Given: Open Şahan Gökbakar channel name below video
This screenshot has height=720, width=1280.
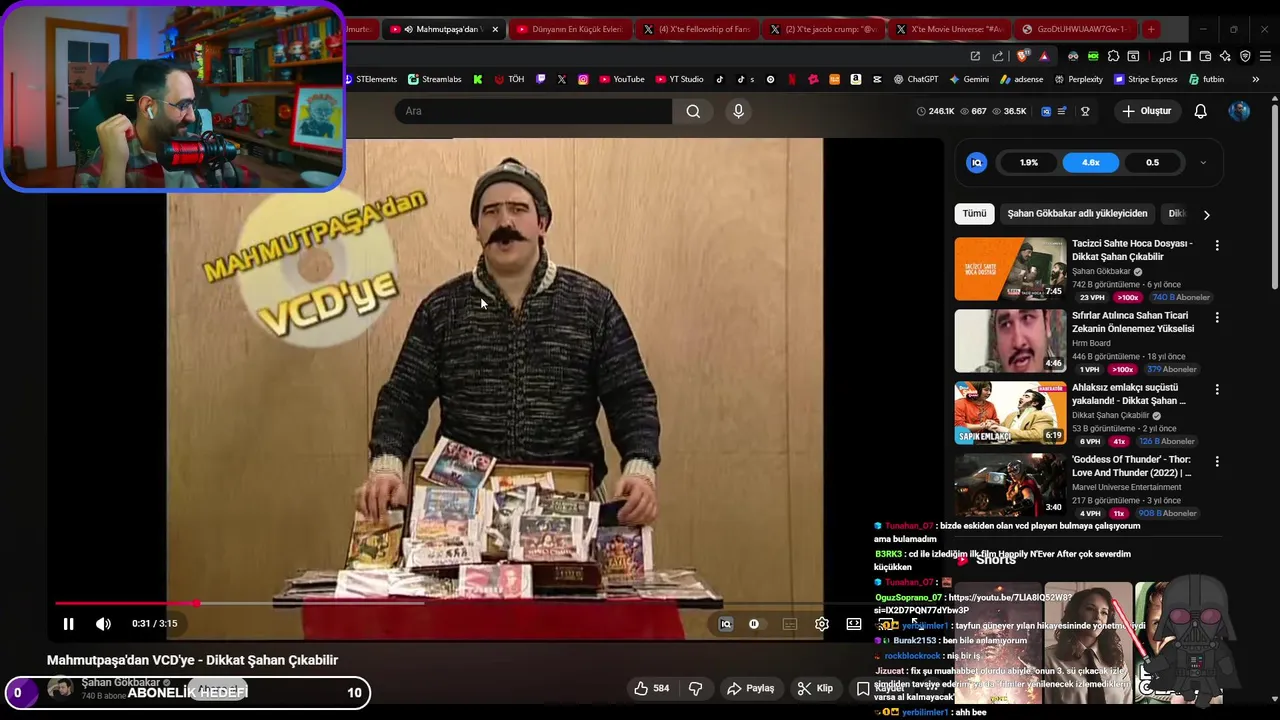Looking at the screenshot, I should [x=121, y=683].
